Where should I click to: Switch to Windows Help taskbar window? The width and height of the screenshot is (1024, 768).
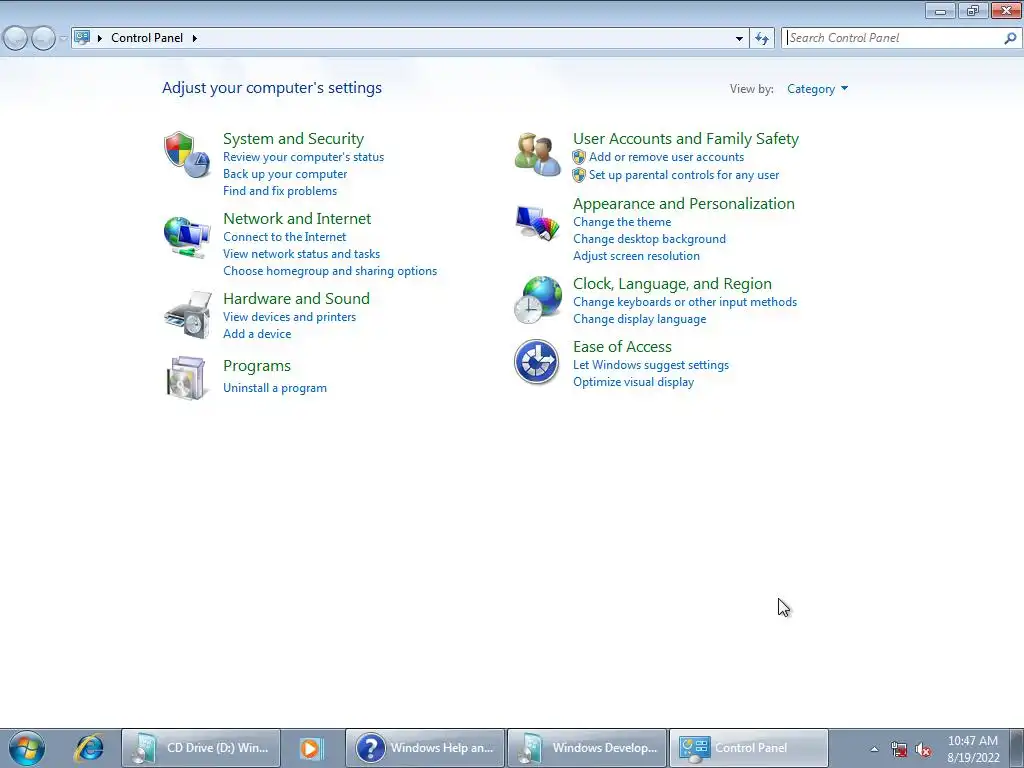pyautogui.click(x=425, y=748)
